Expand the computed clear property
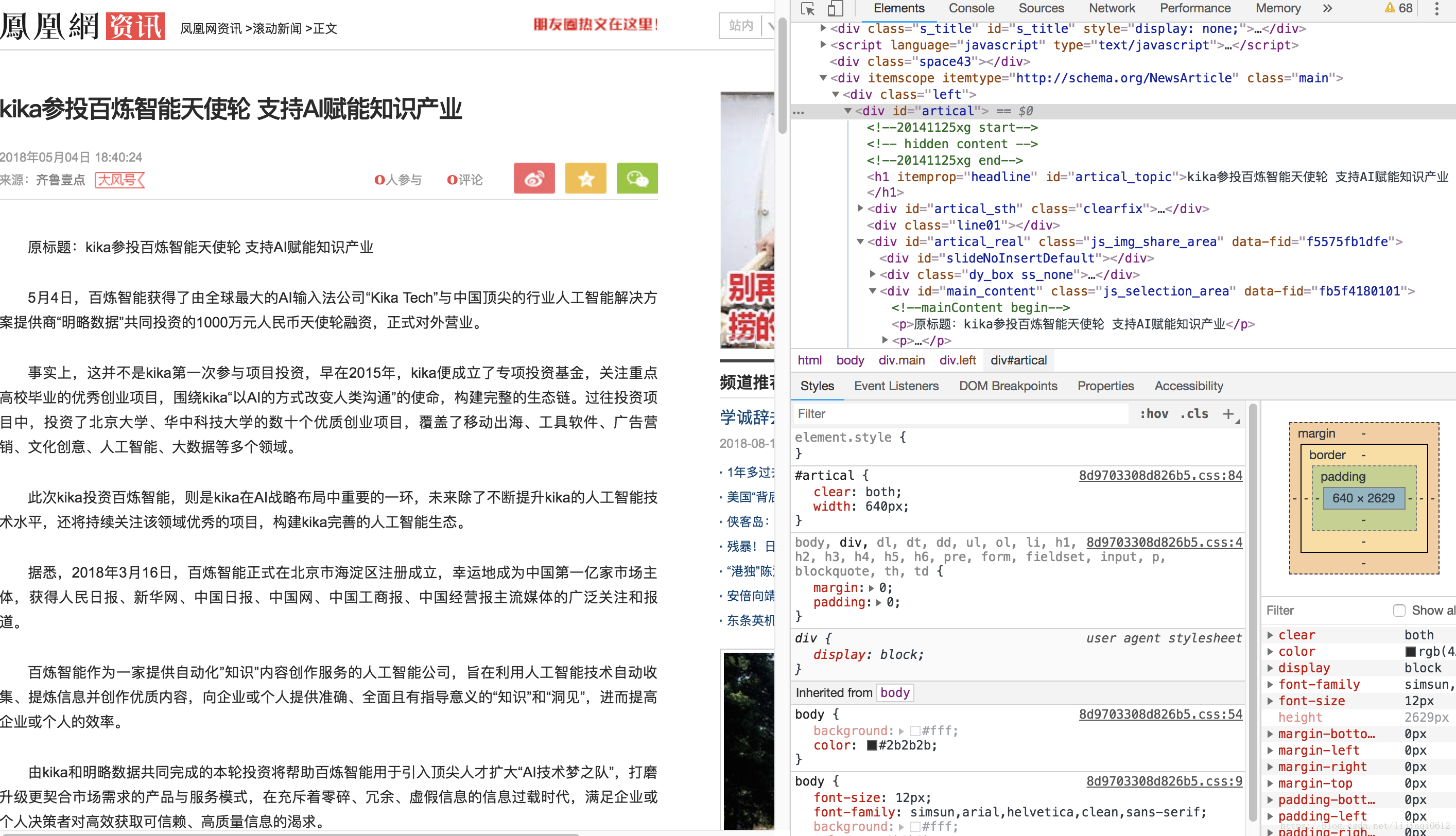Screen dimensions: 1456x836 click(x=1270, y=635)
